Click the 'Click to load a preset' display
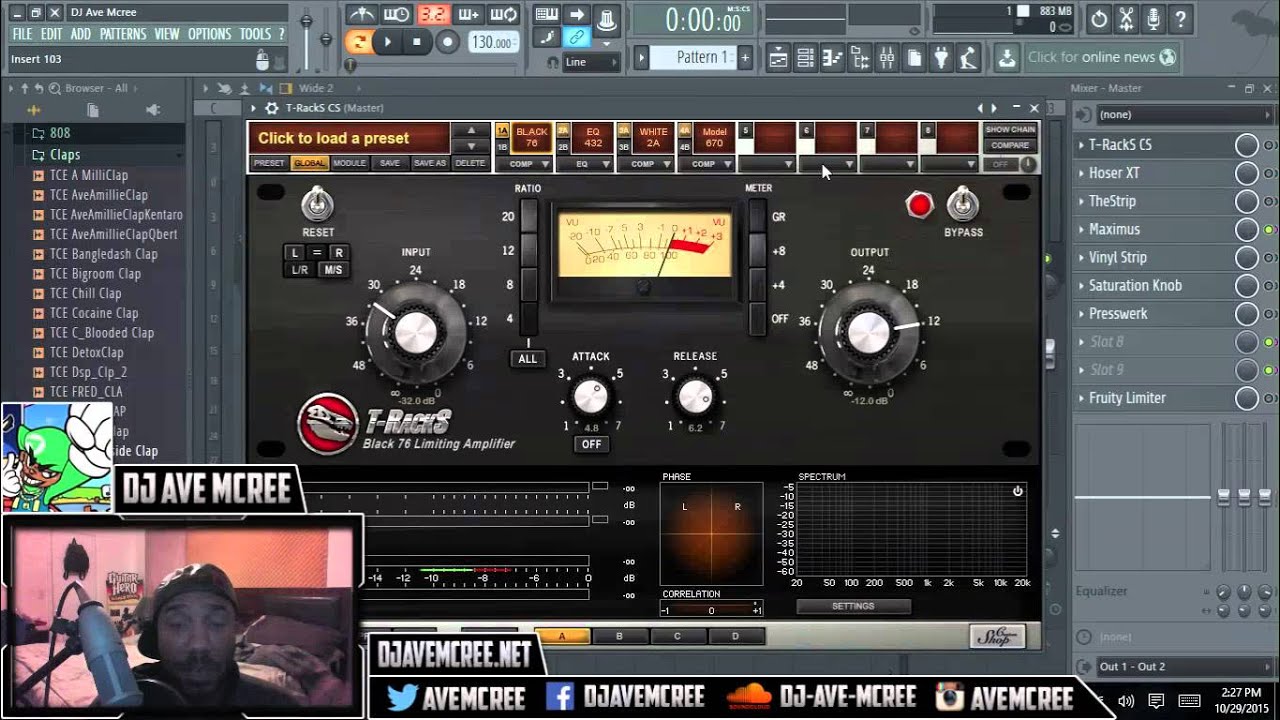The width and height of the screenshot is (1280, 720). pos(349,138)
